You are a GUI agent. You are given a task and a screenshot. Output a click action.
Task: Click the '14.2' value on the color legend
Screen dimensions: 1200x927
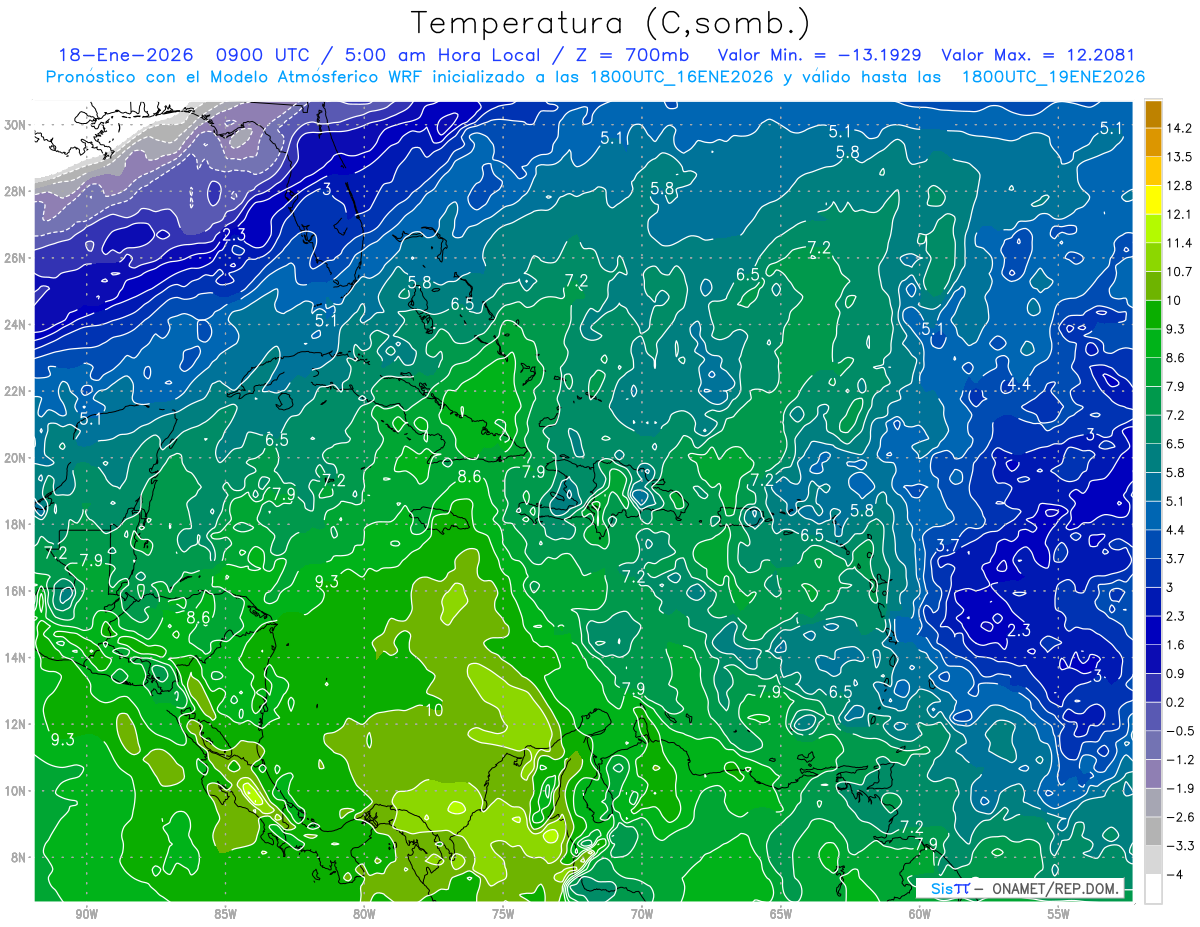[x=1180, y=128]
